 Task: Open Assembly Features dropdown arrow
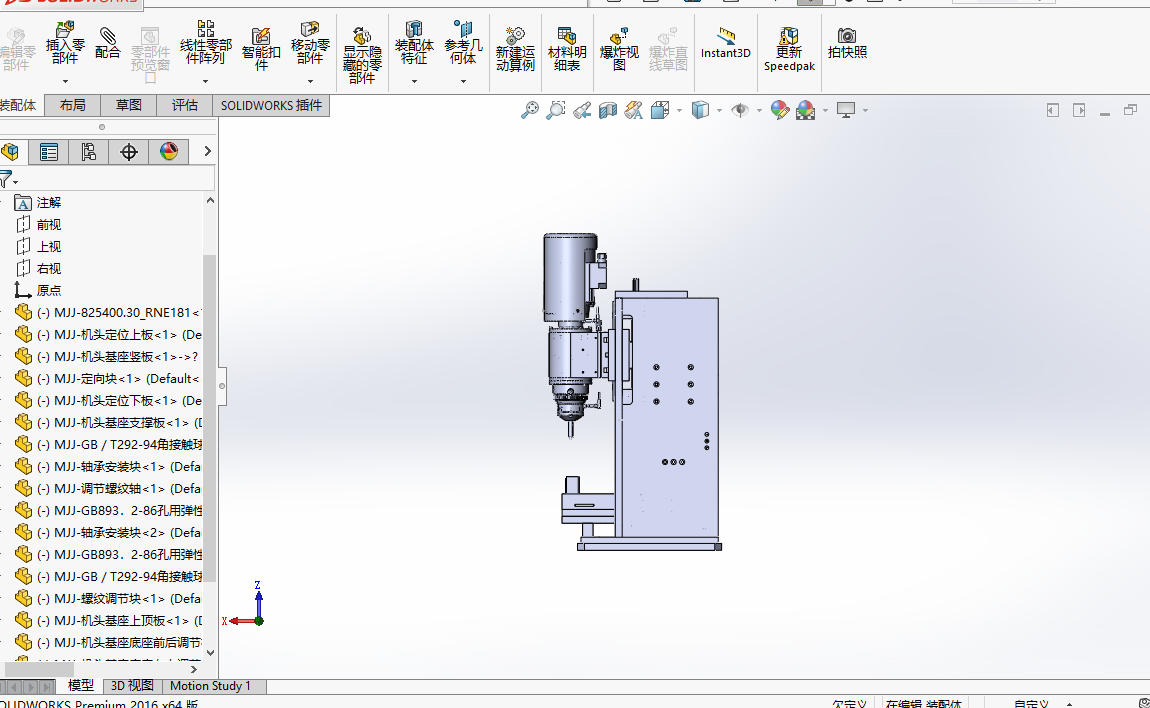[414, 81]
